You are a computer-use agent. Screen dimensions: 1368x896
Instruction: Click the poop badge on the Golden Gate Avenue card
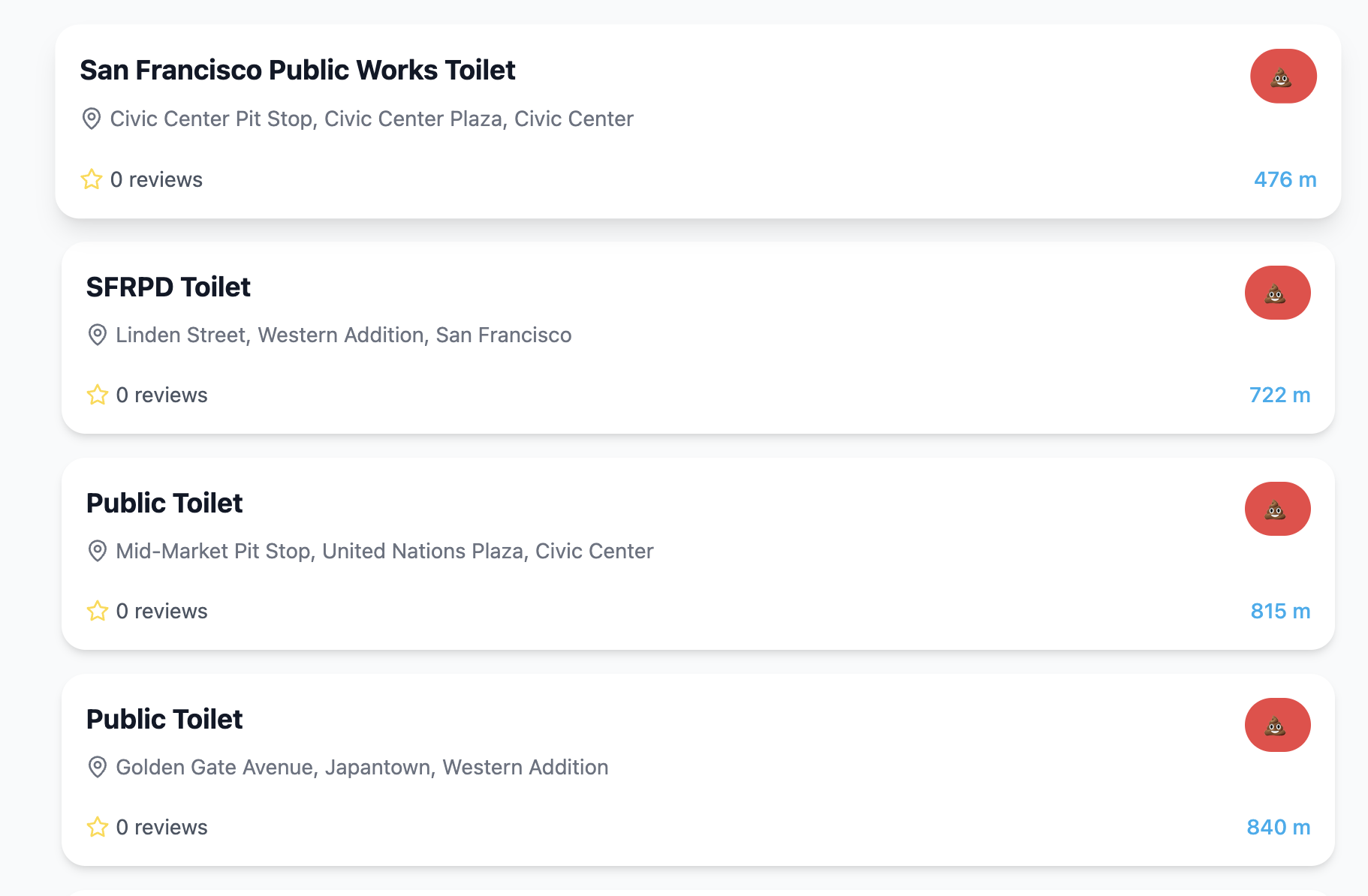[x=1278, y=725]
